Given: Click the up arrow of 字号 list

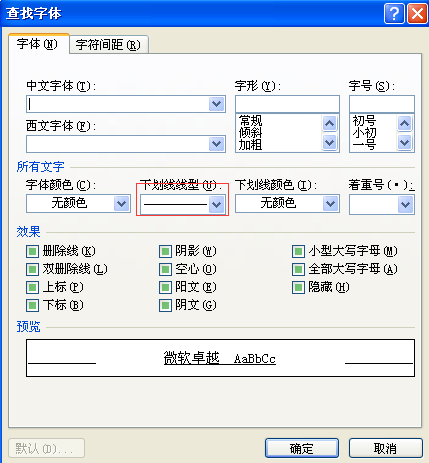Looking at the screenshot, I should 405,124.
